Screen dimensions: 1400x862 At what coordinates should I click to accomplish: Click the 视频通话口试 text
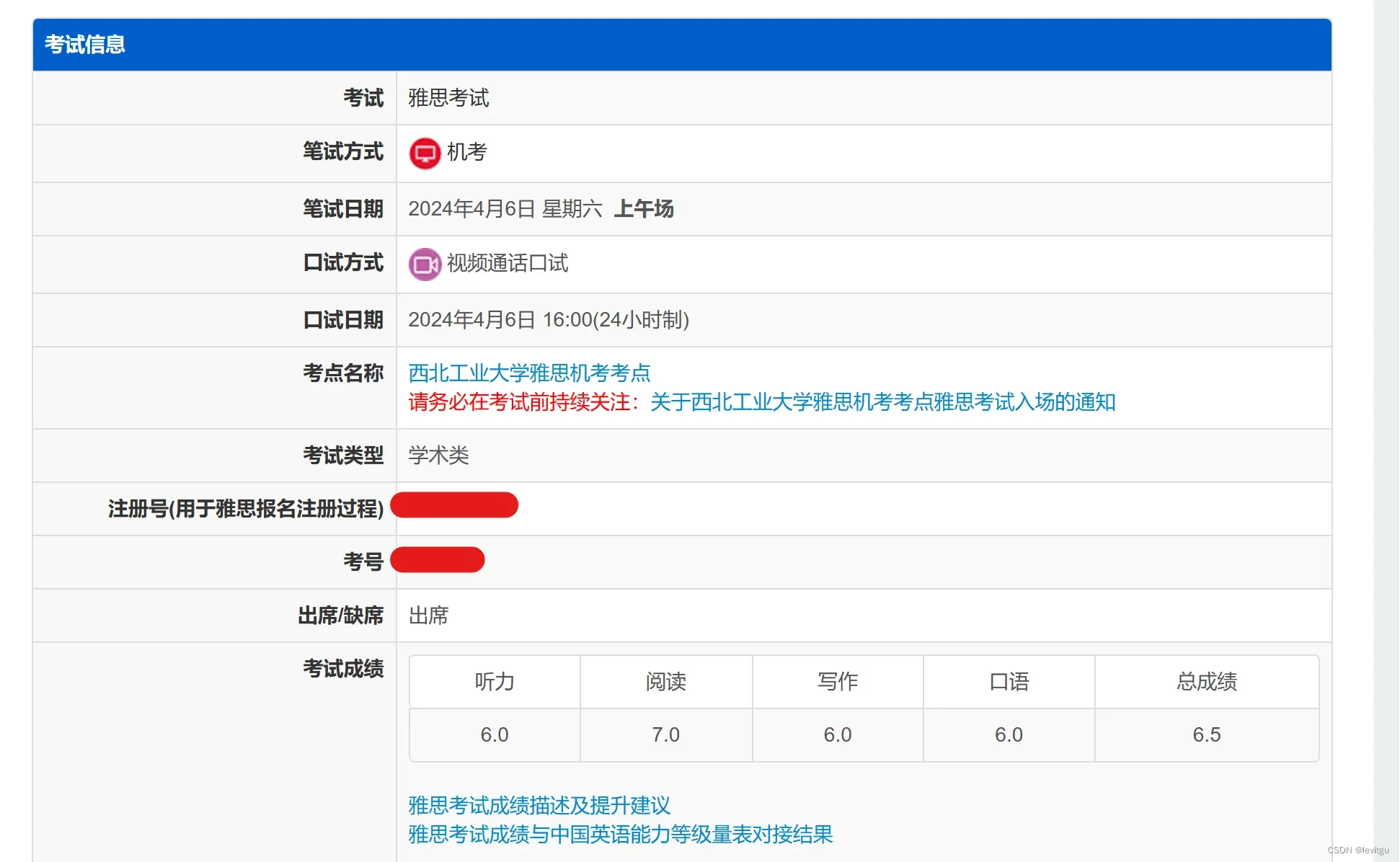coord(508,263)
